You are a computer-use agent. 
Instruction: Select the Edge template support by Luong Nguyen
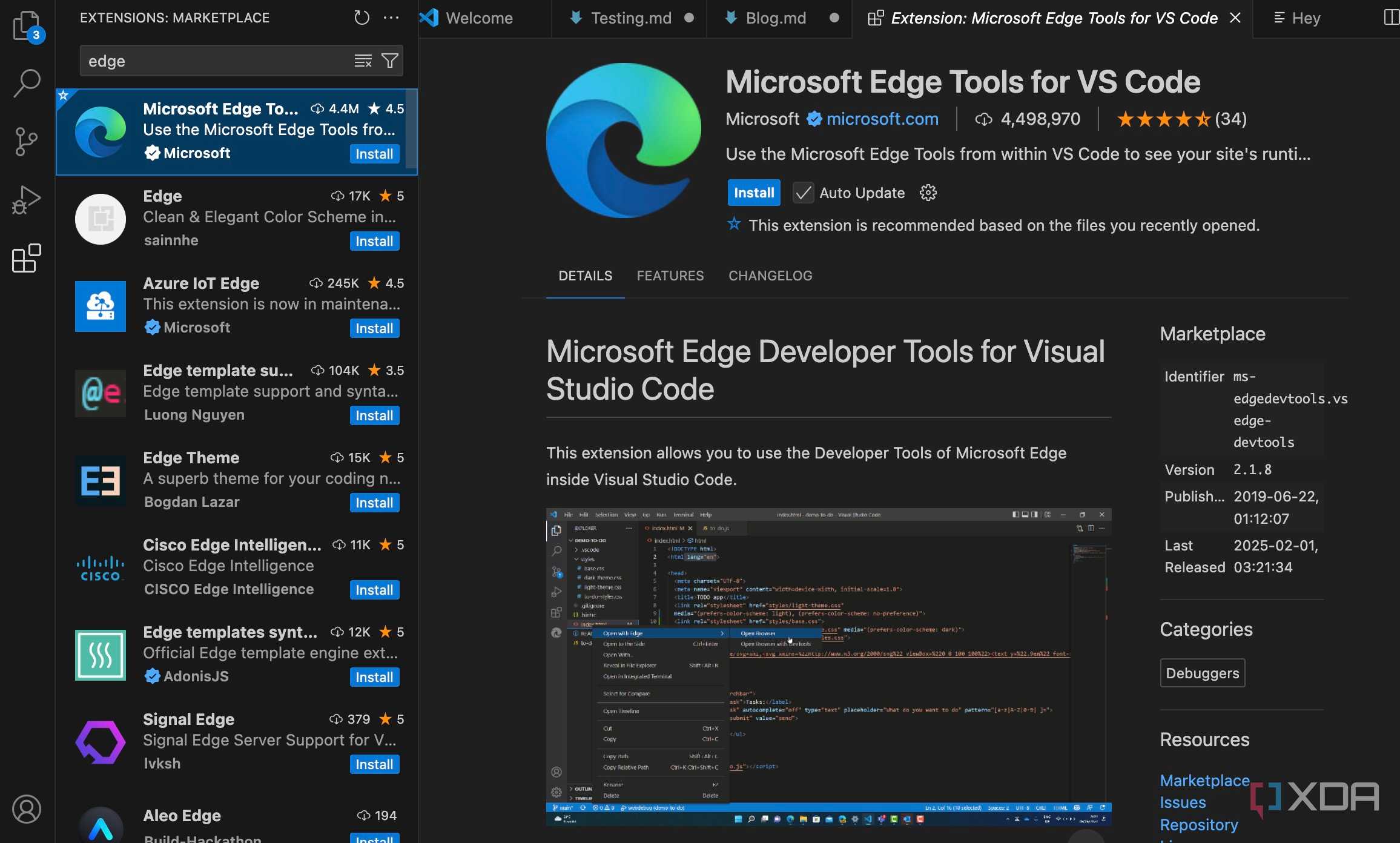click(x=236, y=393)
